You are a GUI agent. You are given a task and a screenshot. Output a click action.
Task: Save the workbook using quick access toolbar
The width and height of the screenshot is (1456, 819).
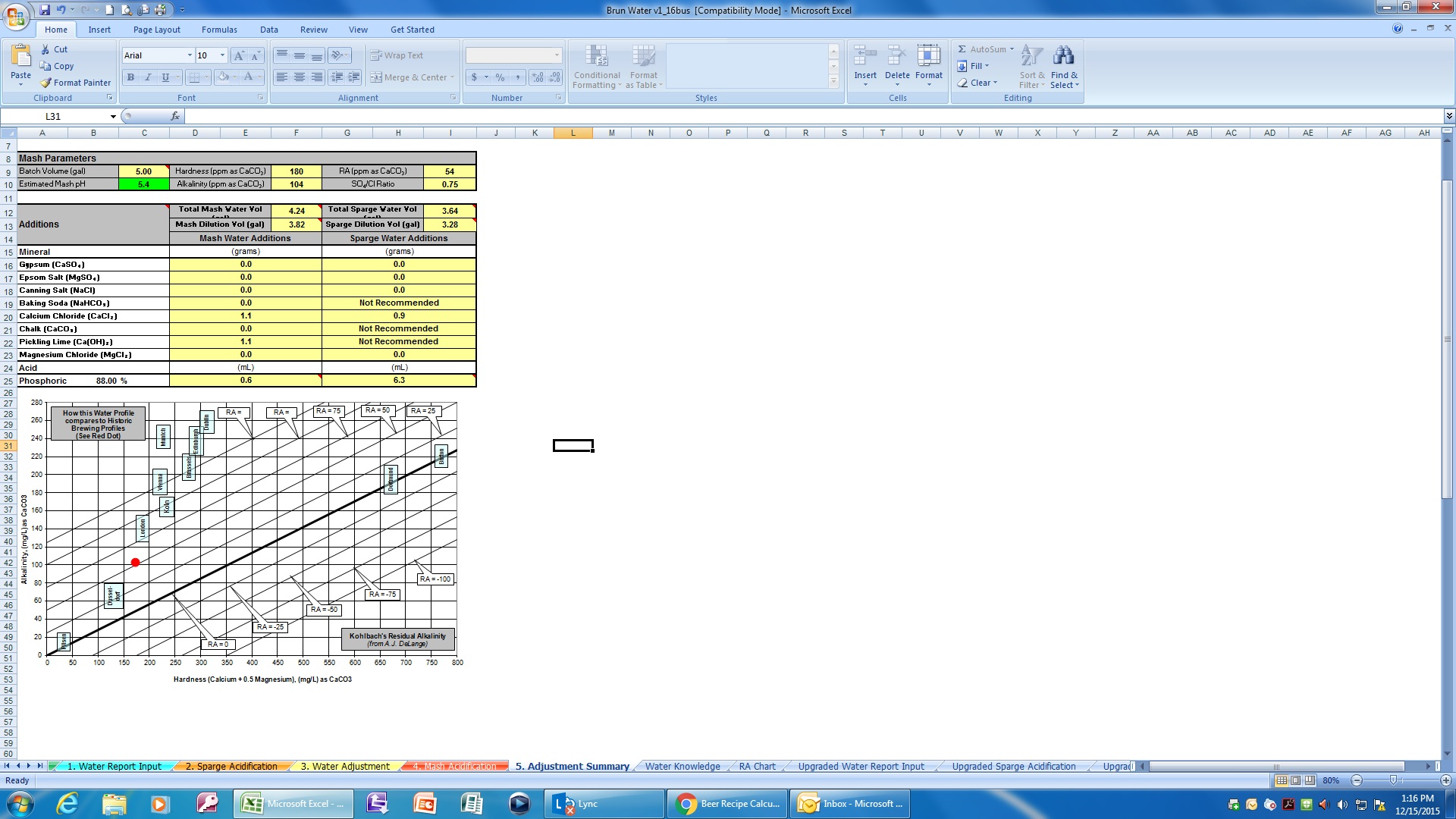tap(45, 10)
